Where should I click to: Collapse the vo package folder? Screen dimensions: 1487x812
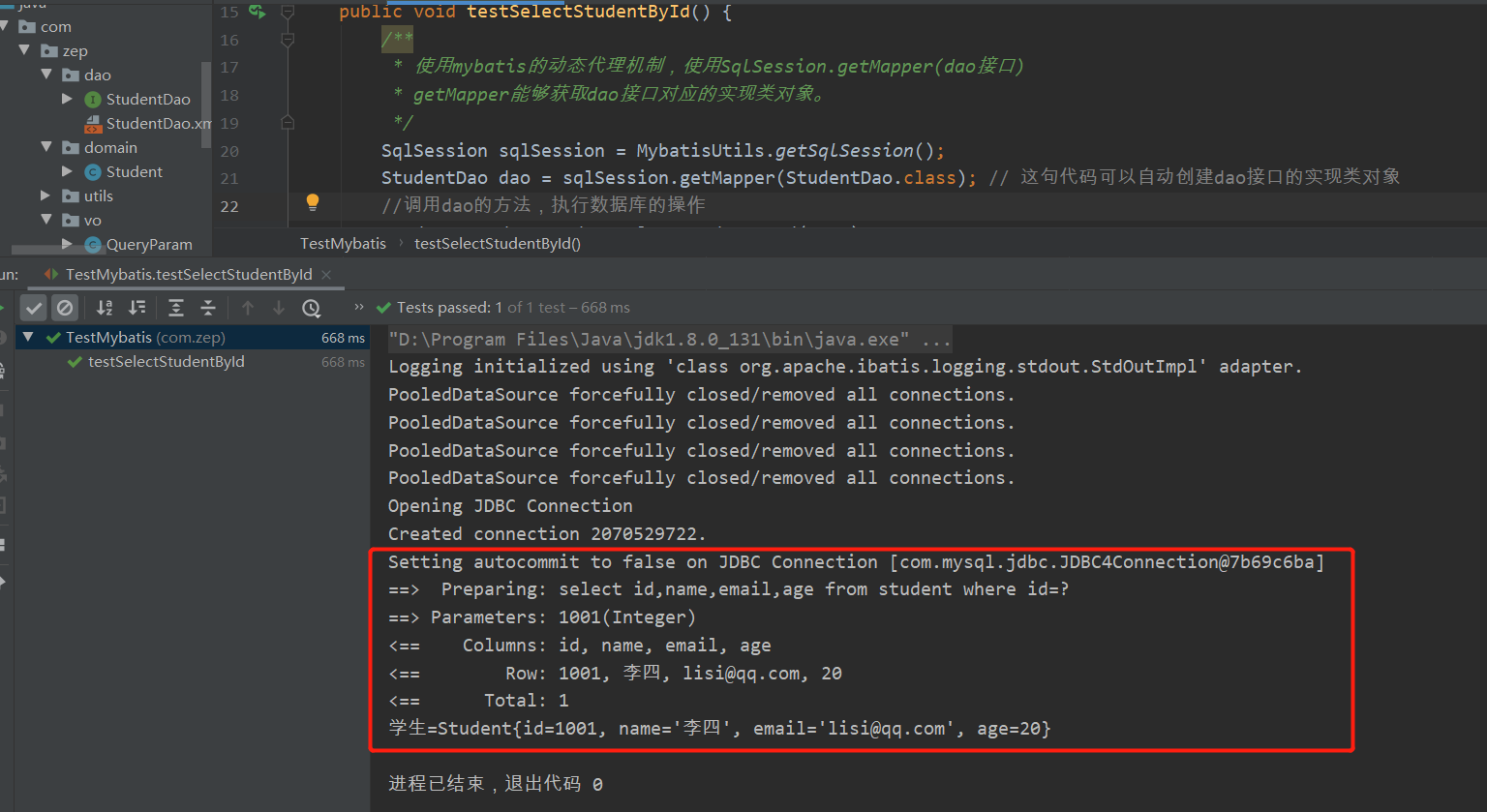(x=46, y=220)
